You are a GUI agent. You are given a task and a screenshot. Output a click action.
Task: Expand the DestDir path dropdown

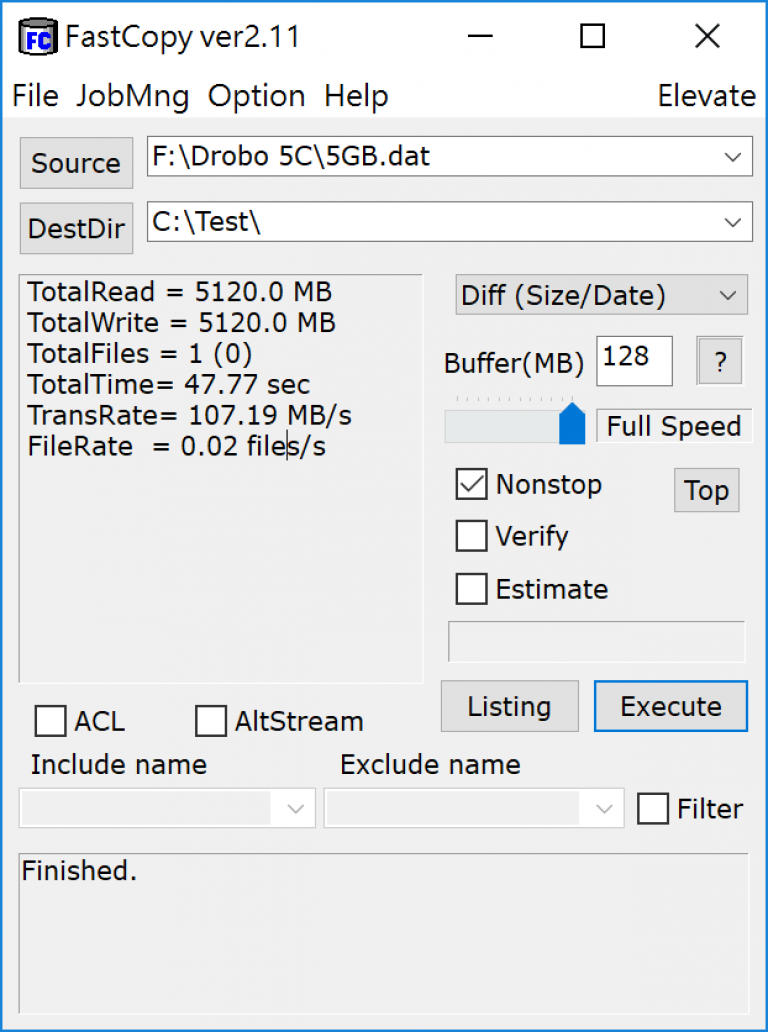click(x=732, y=222)
